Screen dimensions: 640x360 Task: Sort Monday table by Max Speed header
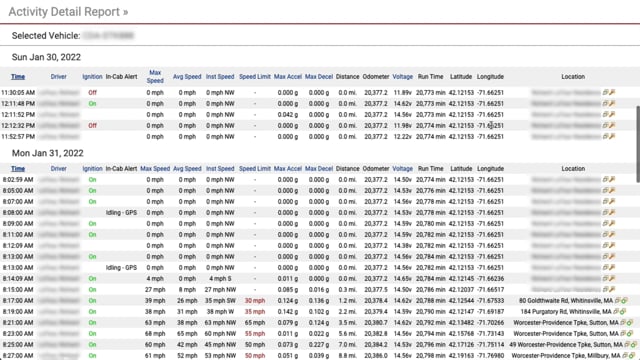tap(155, 169)
